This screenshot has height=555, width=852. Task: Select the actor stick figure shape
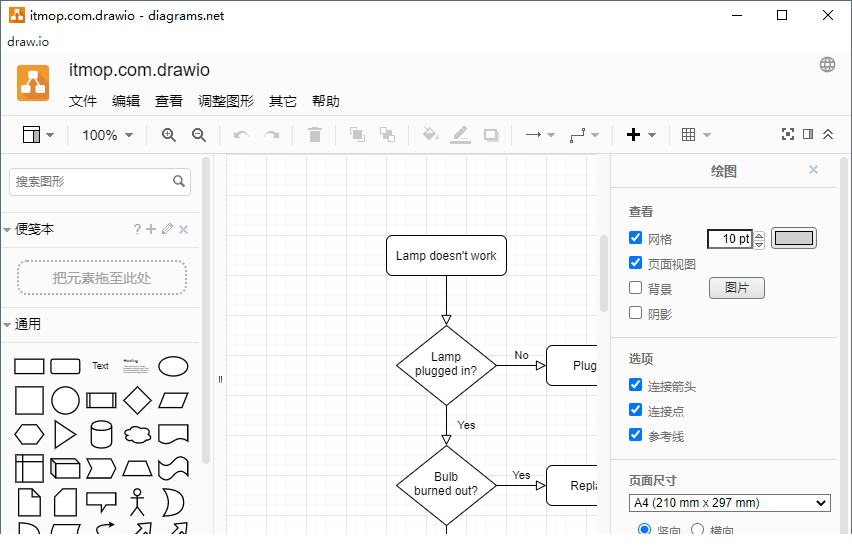point(137,501)
